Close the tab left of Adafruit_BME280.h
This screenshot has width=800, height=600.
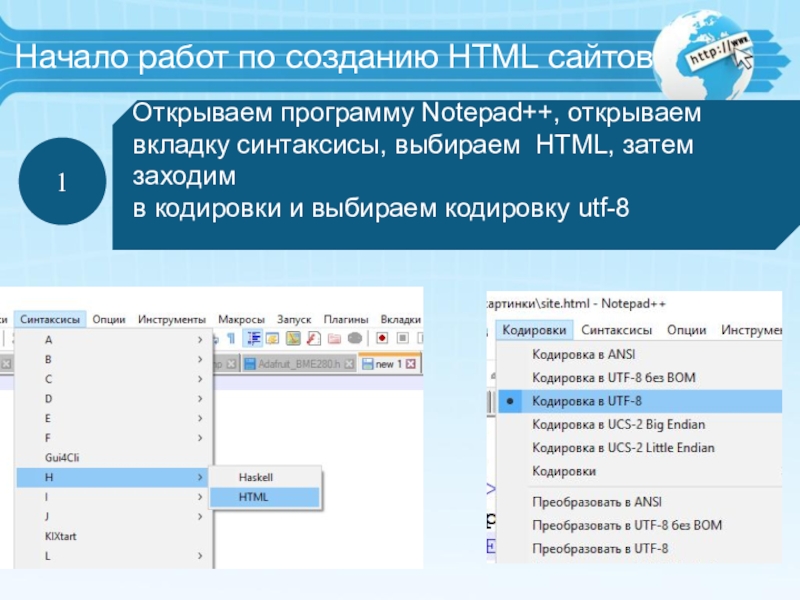coord(231,364)
